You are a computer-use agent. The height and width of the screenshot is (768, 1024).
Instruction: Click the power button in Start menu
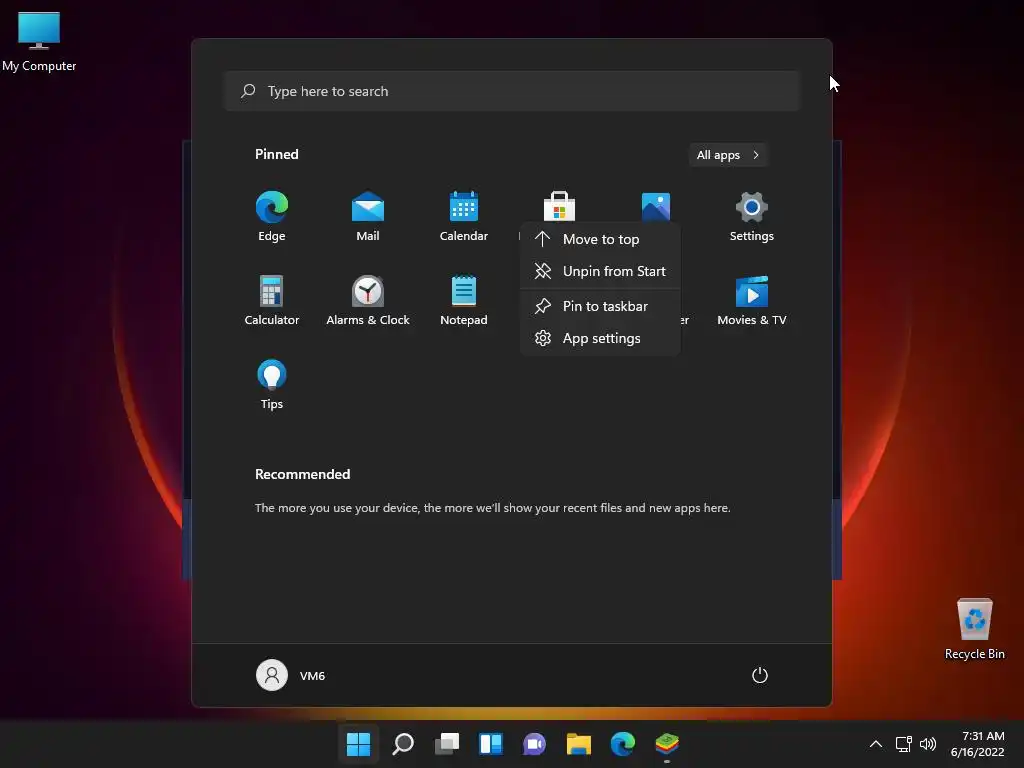[x=760, y=675]
